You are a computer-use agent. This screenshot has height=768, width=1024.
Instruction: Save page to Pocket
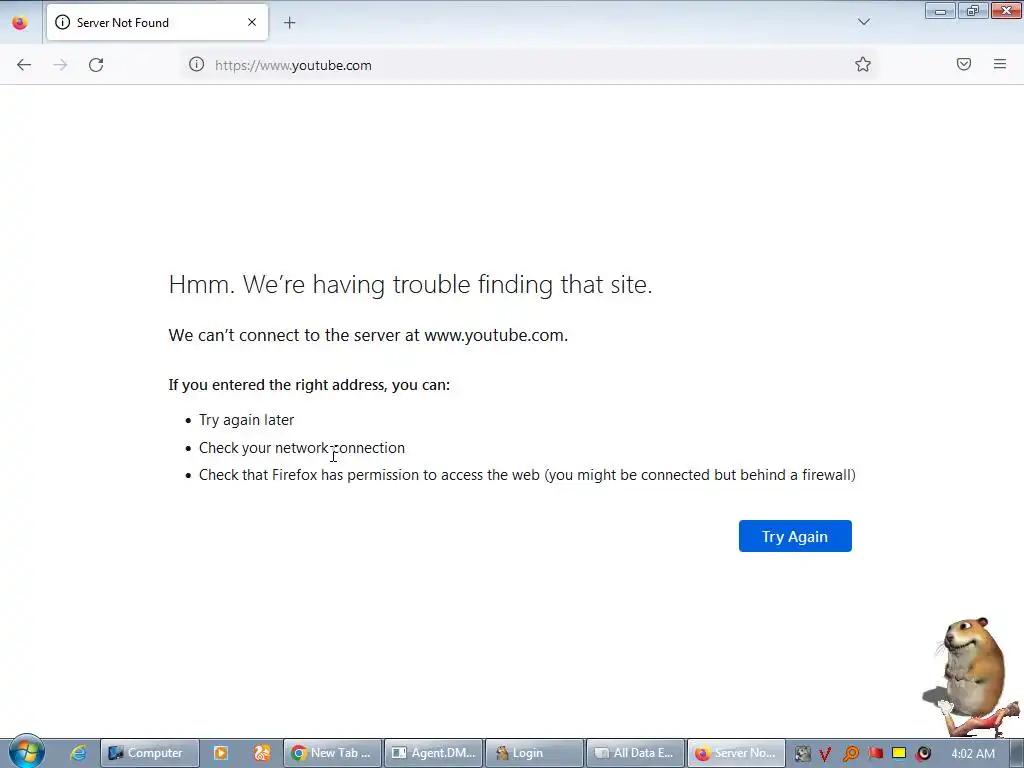coord(964,64)
